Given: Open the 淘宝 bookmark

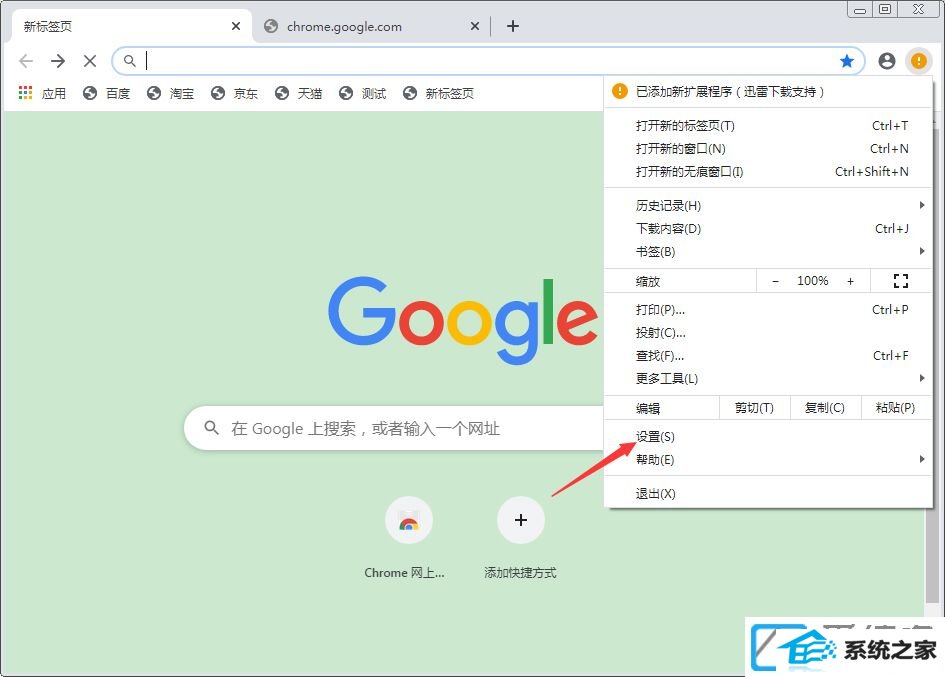Looking at the screenshot, I should 171,93.
